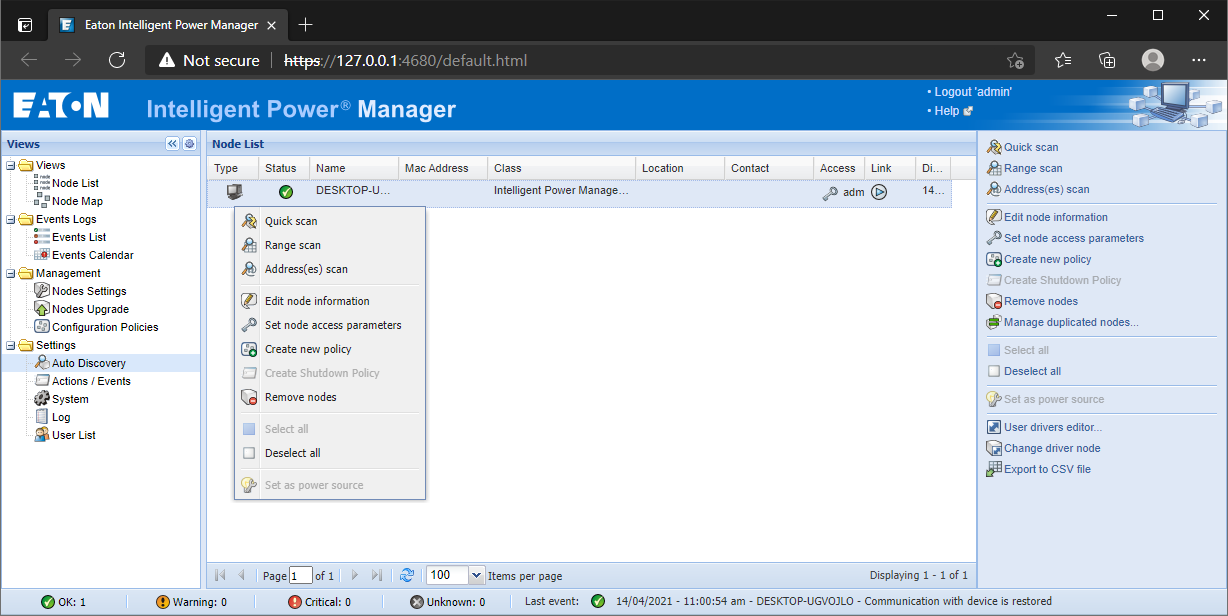Viewport: 1228px width, 616px height.
Task: Collapse the Views side panel
Action: pos(172,144)
